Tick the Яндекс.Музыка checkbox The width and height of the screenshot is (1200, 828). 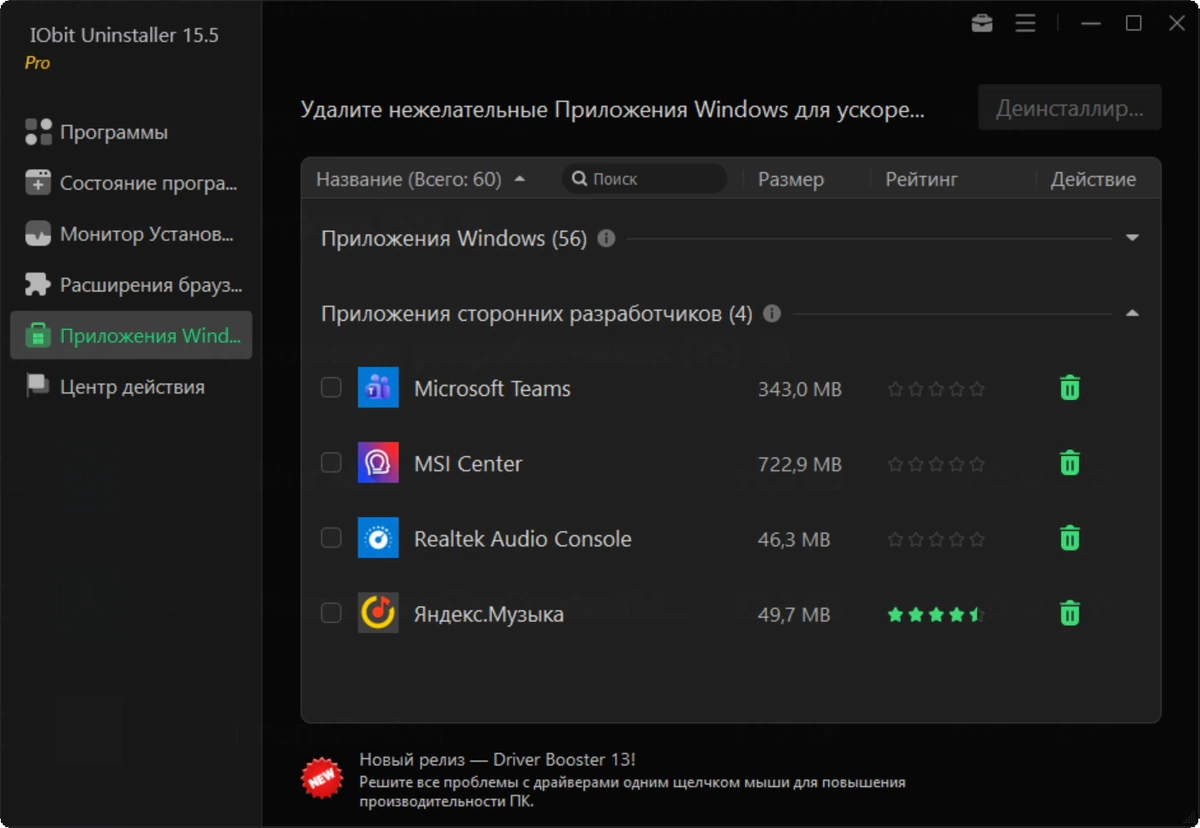click(331, 612)
